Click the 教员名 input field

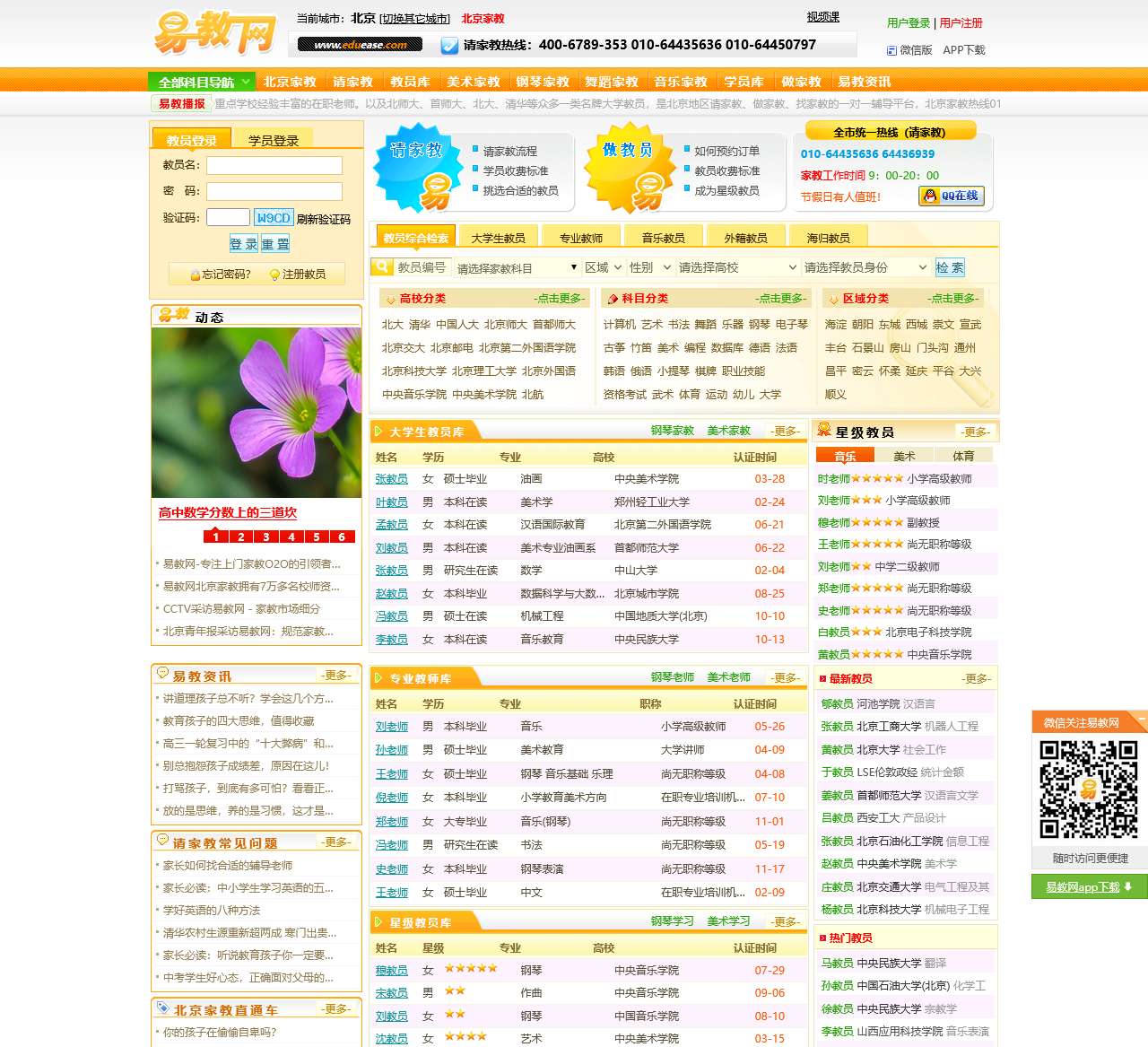[274, 166]
